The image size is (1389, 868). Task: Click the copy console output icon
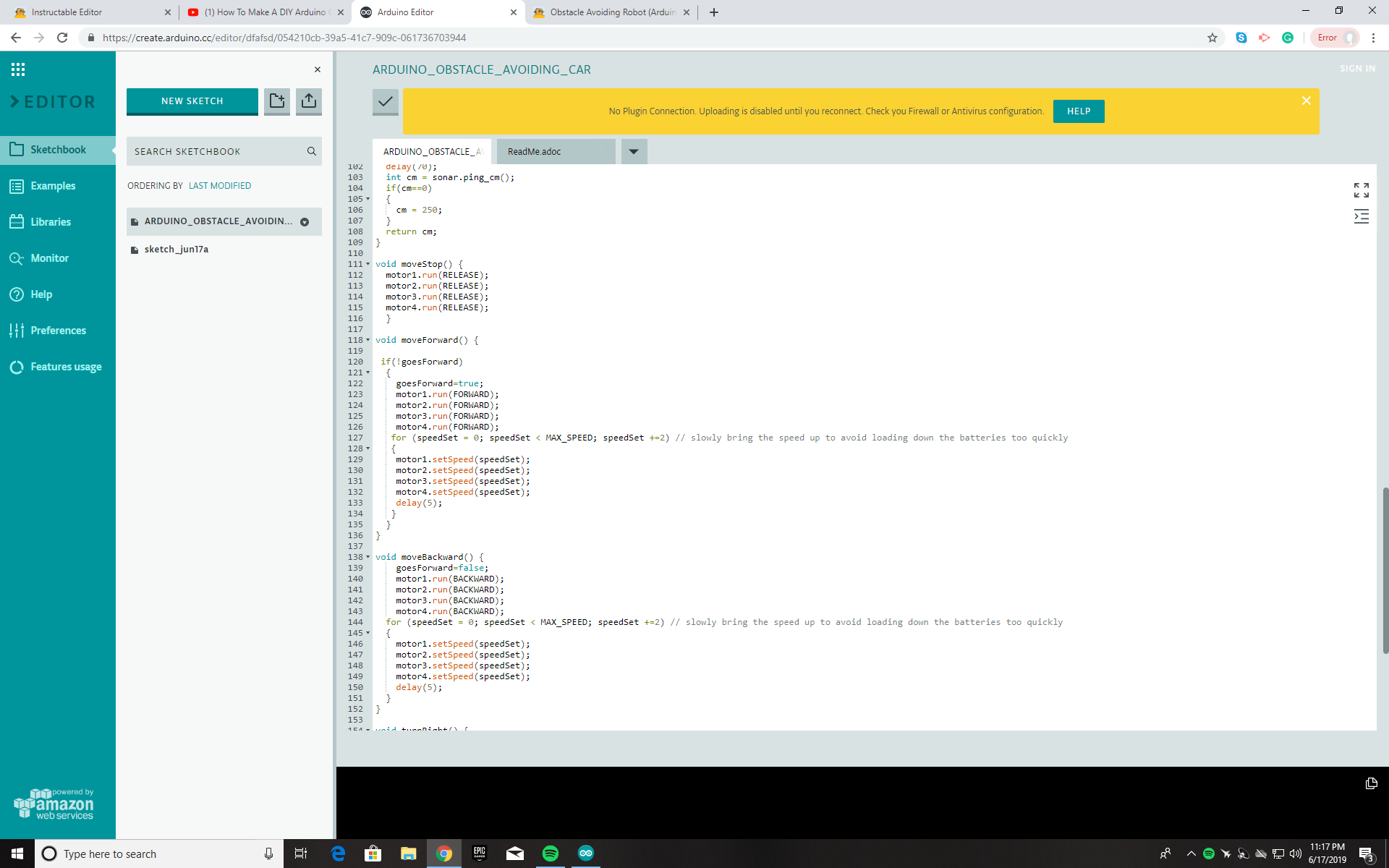(1370, 783)
